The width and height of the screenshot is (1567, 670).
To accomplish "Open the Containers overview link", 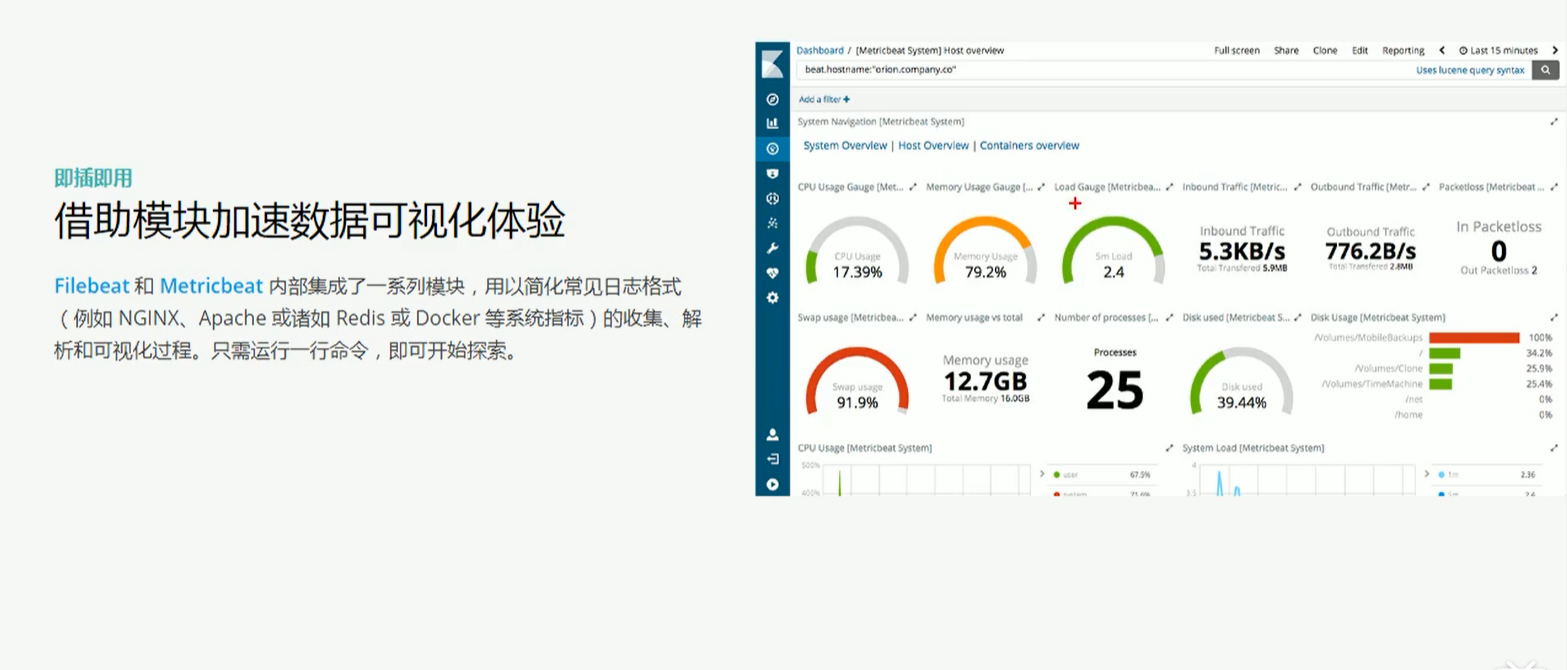I will tap(1029, 146).
